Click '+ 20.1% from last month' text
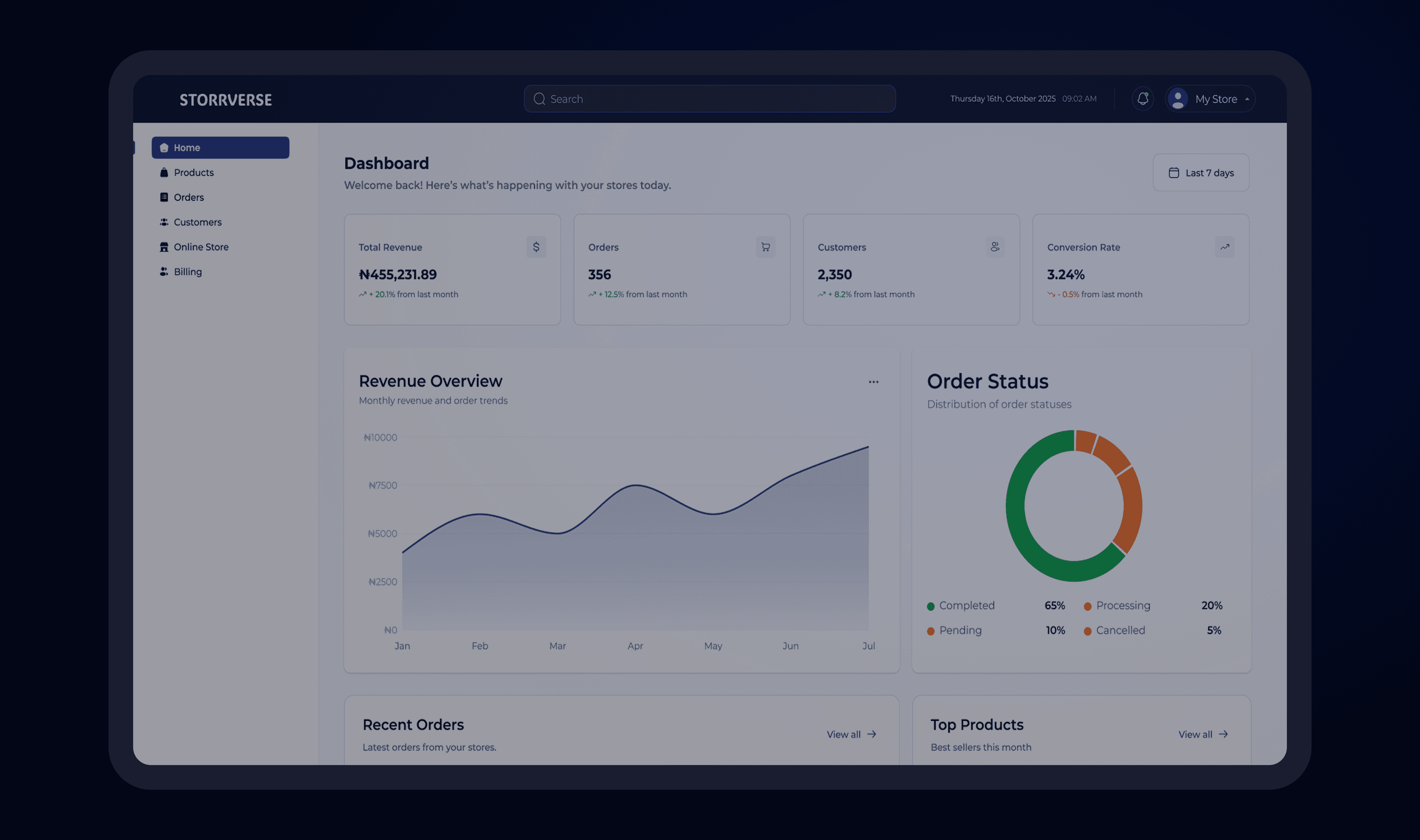Image resolution: width=1420 pixels, height=840 pixels. 414,294
